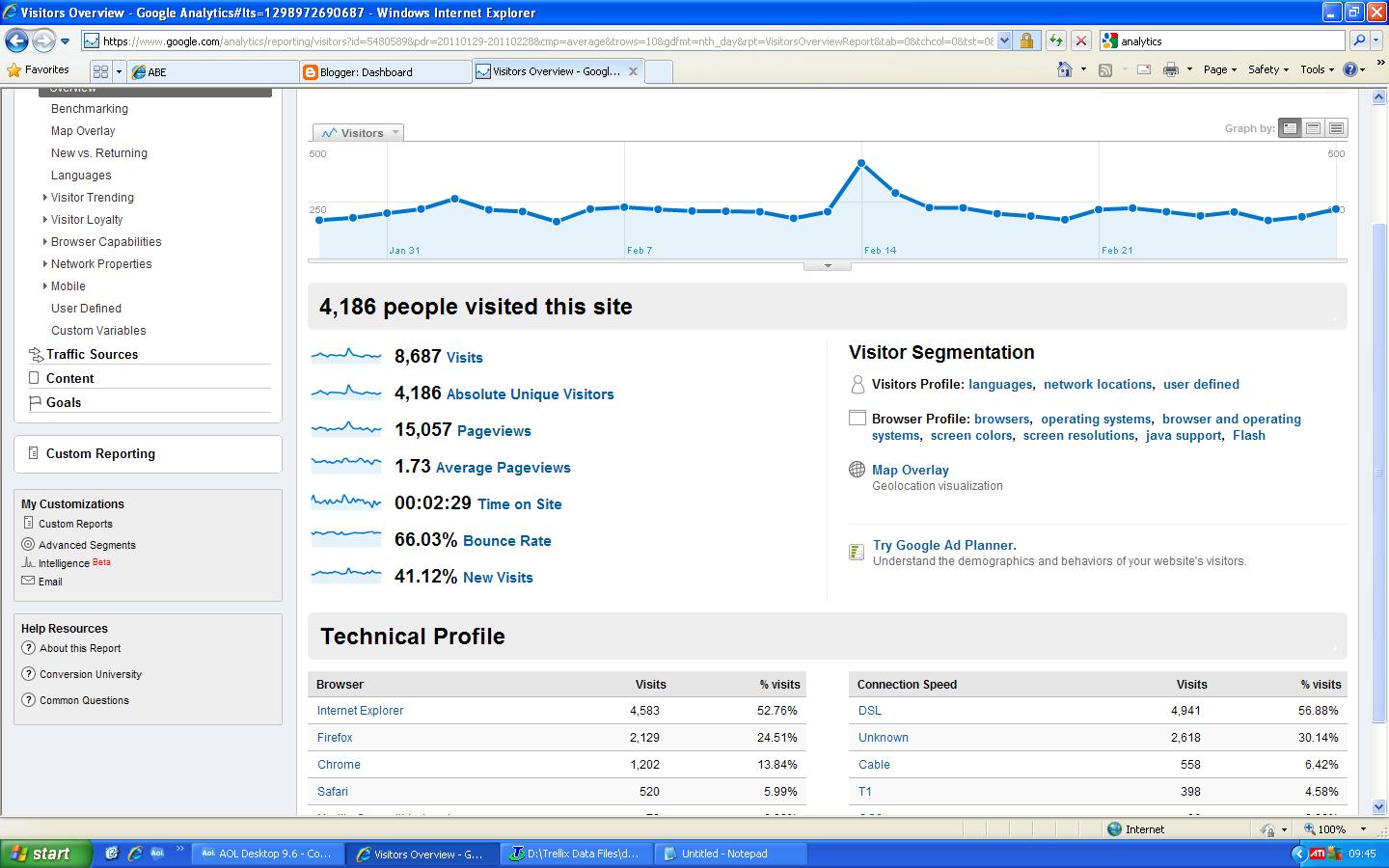Click the Quick Tabs grid icon
This screenshot has width=1389, height=868.
pyautogui.click(x=100, y=71)
